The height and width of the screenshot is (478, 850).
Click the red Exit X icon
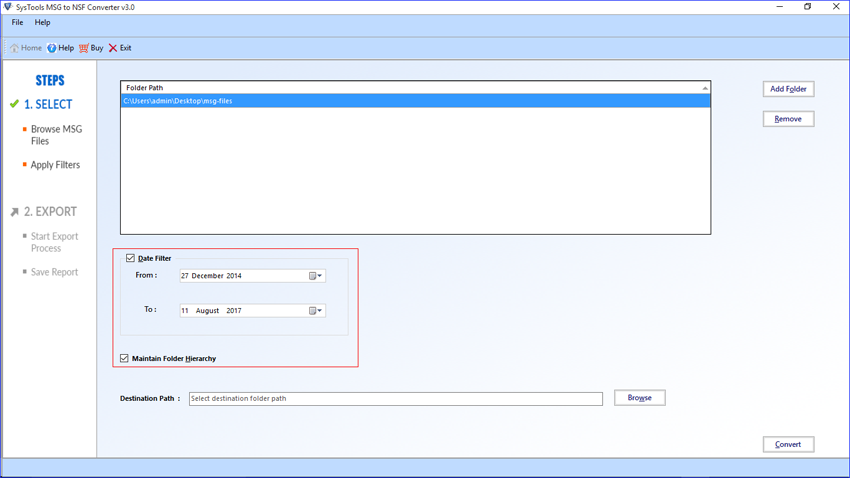click(113, 48)
